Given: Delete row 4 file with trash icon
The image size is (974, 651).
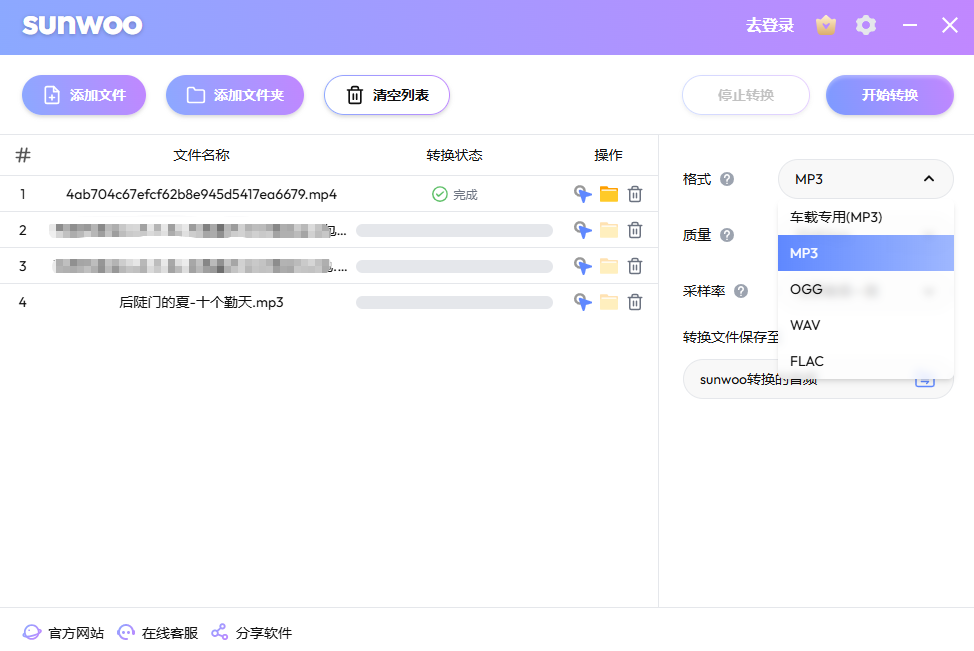Looking at the screenshot, I should point(635,302).
